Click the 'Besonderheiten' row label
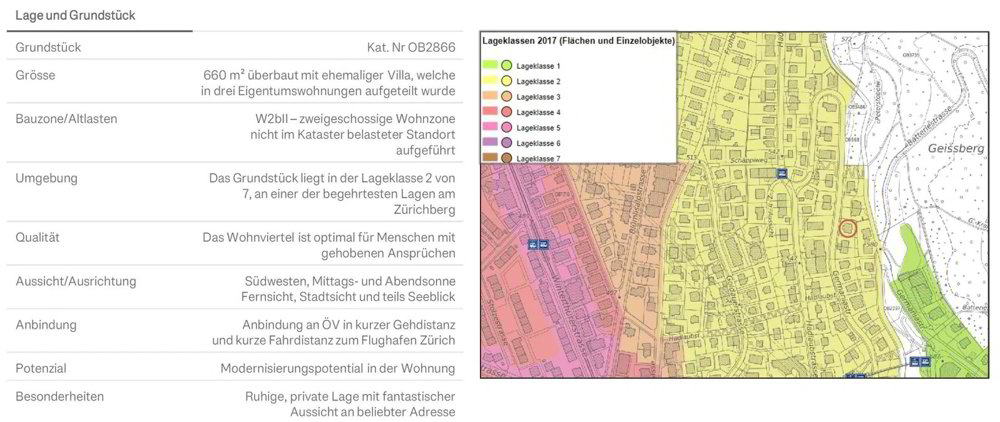Viewport: 1000px width, 422px height. pos(59,396)
